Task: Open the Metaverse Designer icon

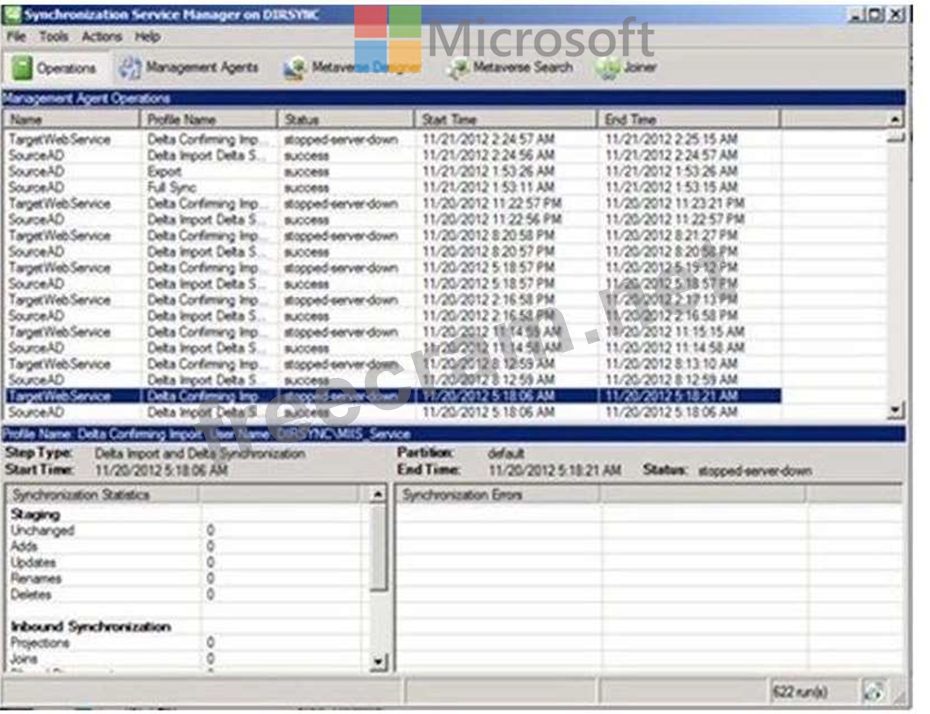Action: (294, 68)
